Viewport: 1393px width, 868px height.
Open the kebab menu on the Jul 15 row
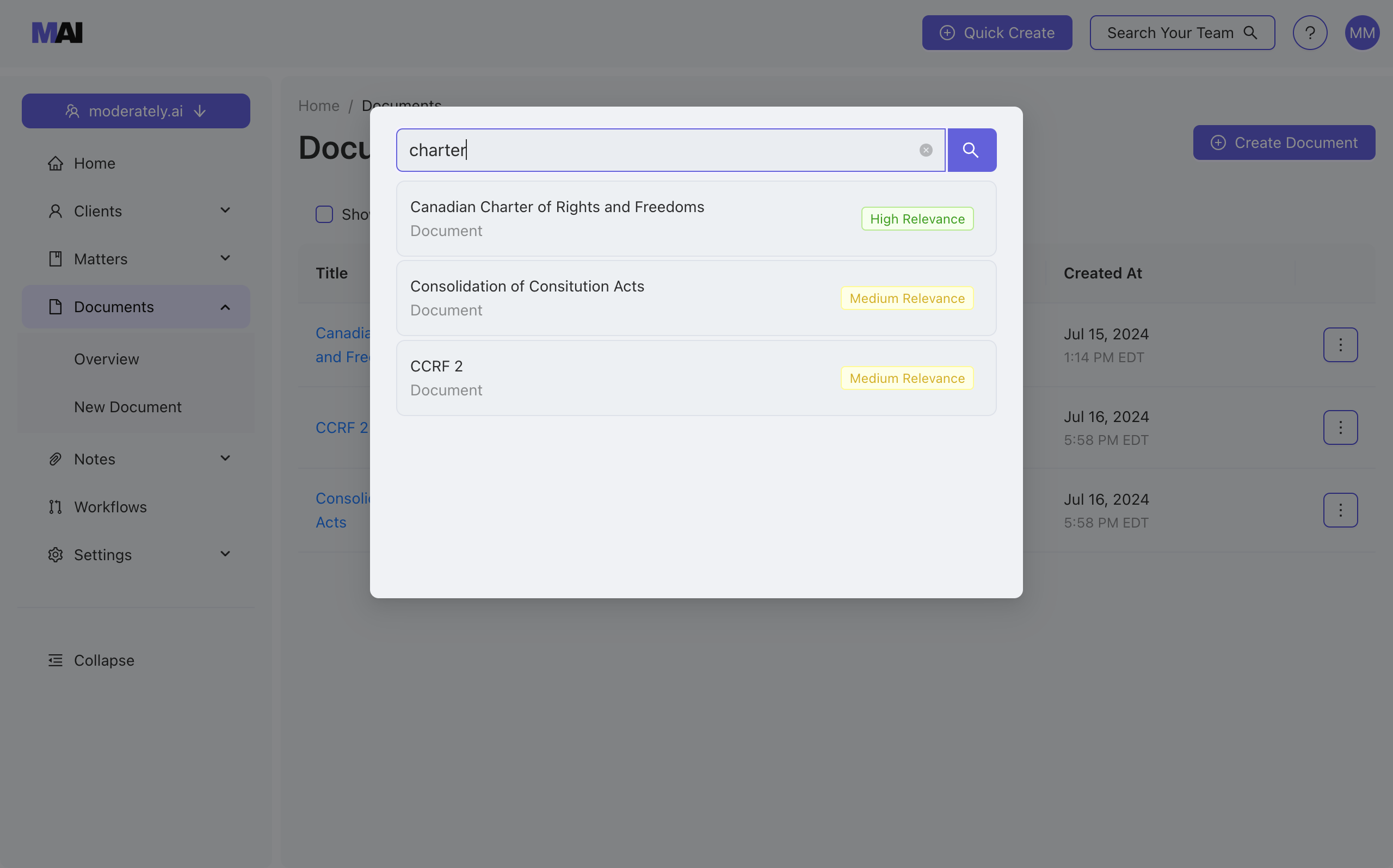point(1340,344)
